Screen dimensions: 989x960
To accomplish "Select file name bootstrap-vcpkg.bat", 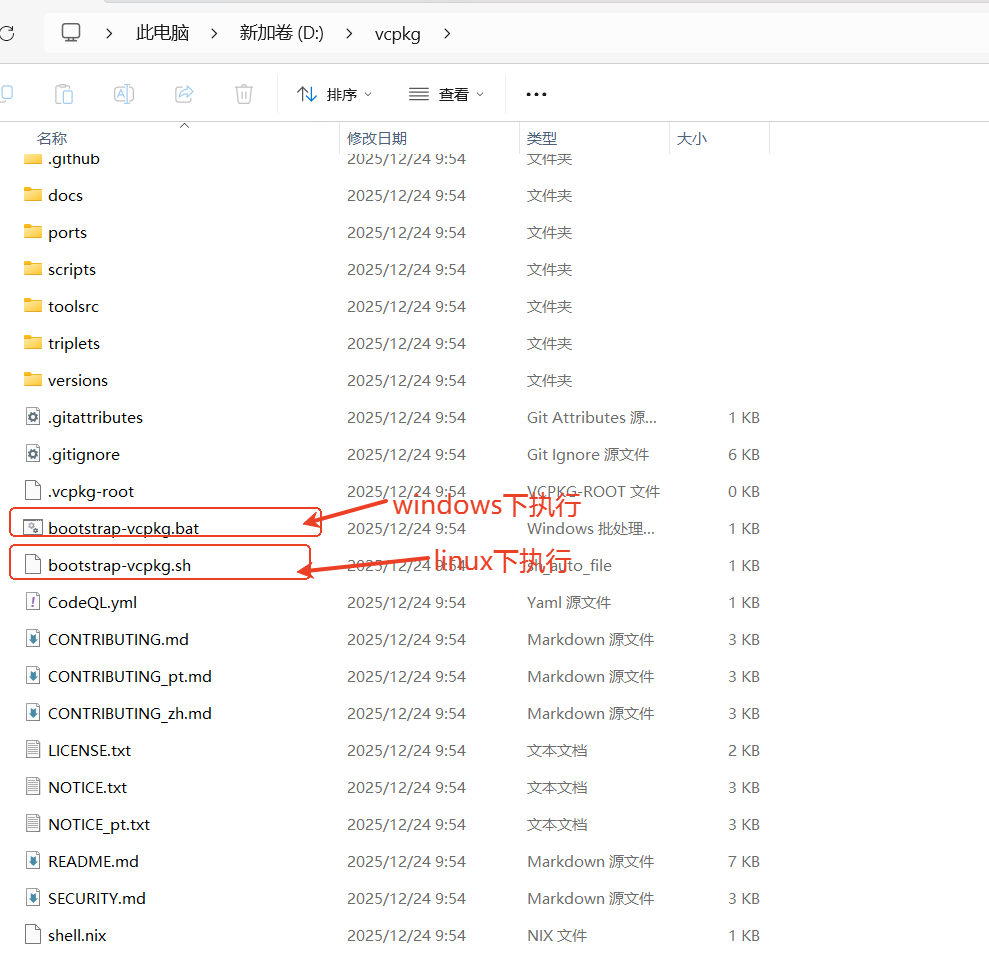I will [124, 529].
